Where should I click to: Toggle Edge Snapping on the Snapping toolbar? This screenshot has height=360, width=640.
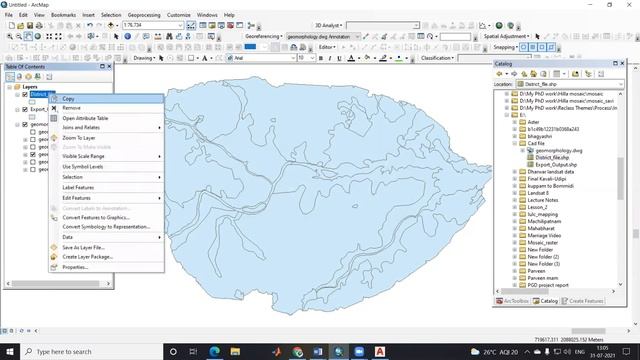tap(551, 47)
